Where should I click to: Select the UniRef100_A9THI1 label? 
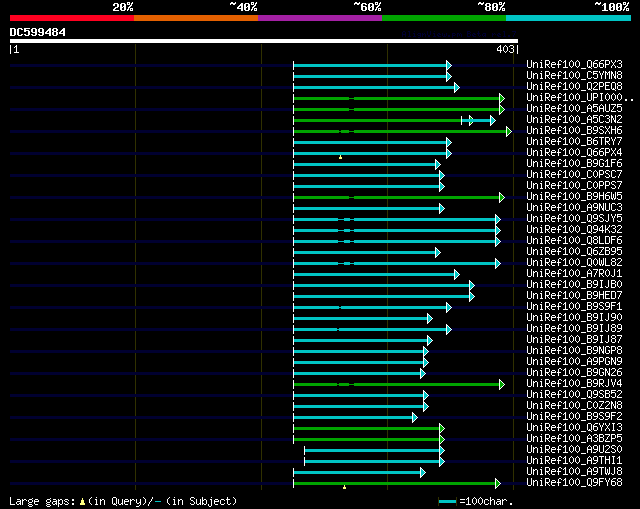[574, 461]
